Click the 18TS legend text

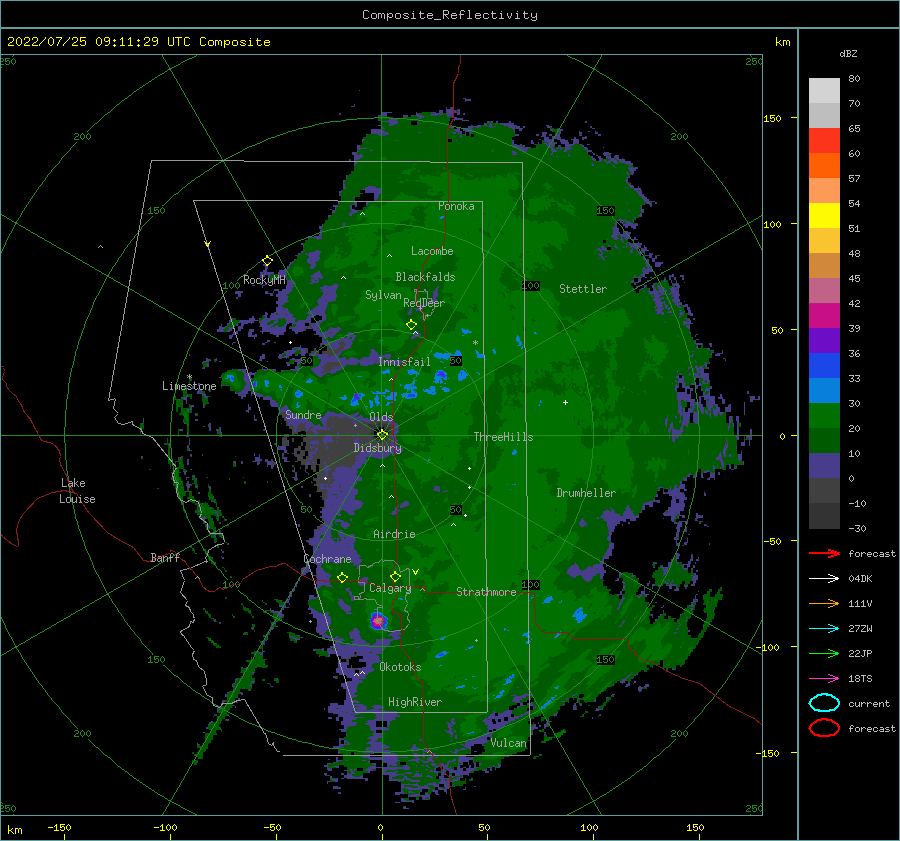click(860, 679)
